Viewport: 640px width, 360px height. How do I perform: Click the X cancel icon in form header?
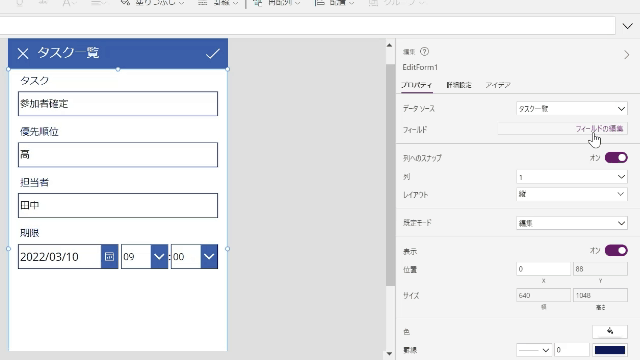[23, 53]
